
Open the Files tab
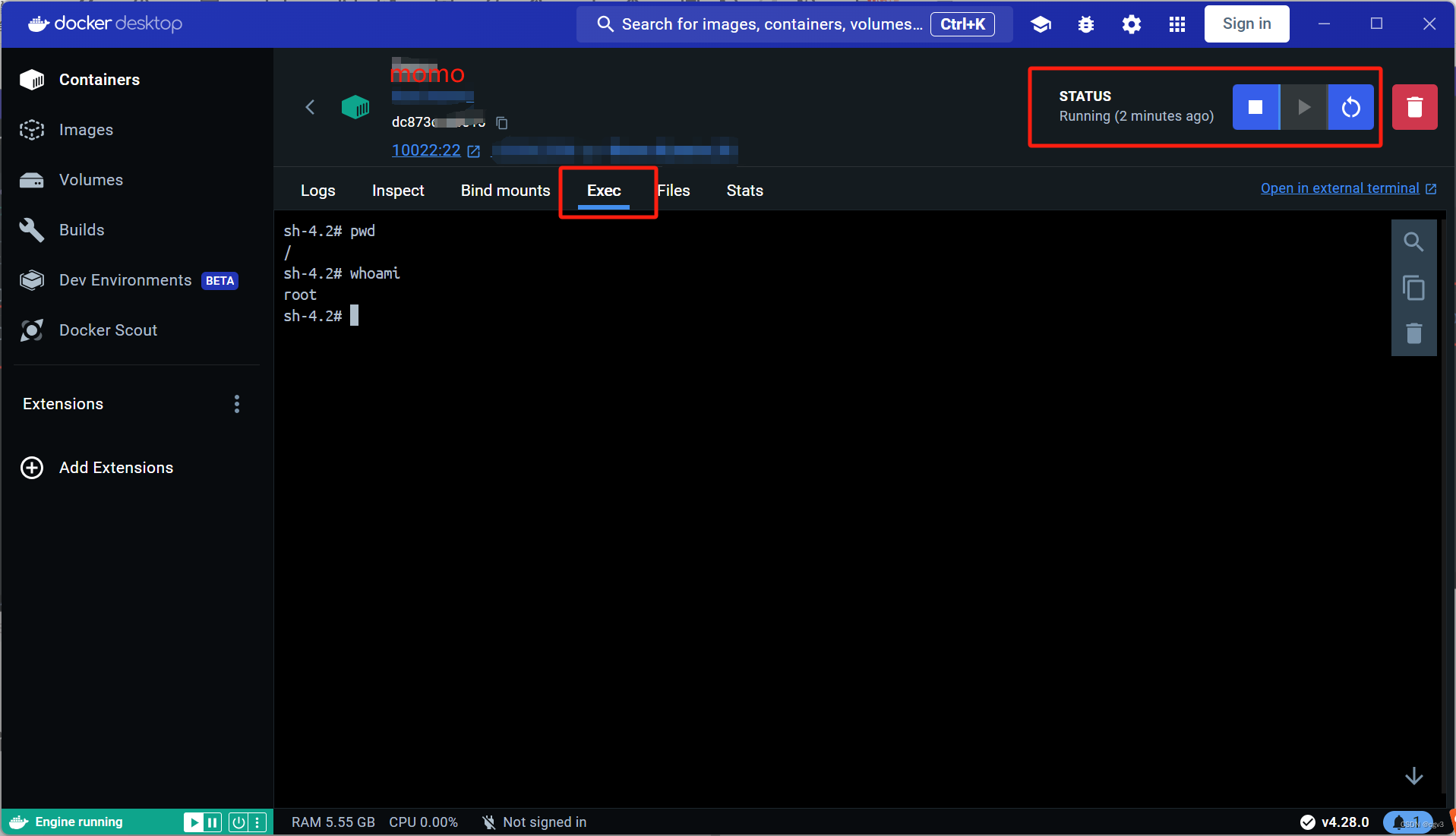[674, 191]
